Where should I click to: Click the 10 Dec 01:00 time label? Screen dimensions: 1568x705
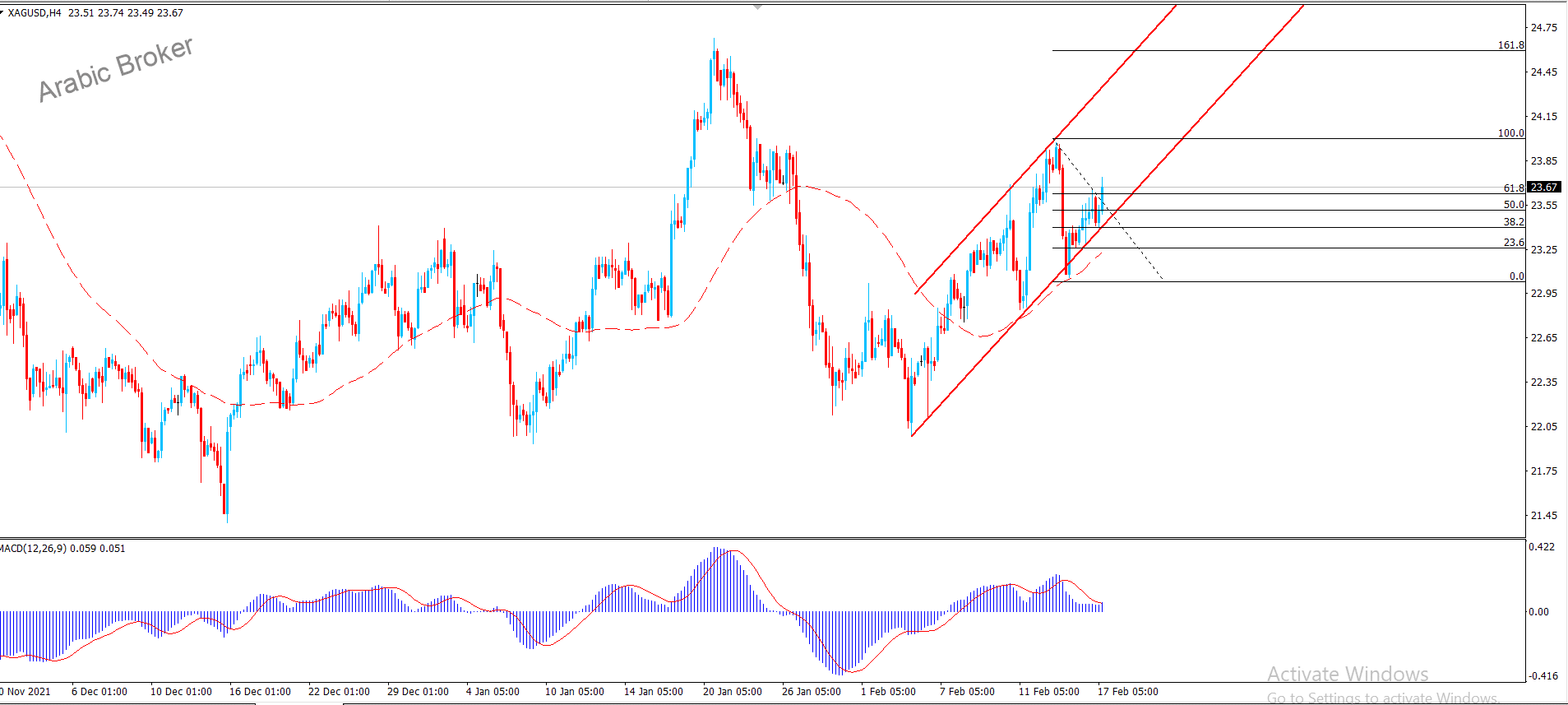click(x=181, y=692)
